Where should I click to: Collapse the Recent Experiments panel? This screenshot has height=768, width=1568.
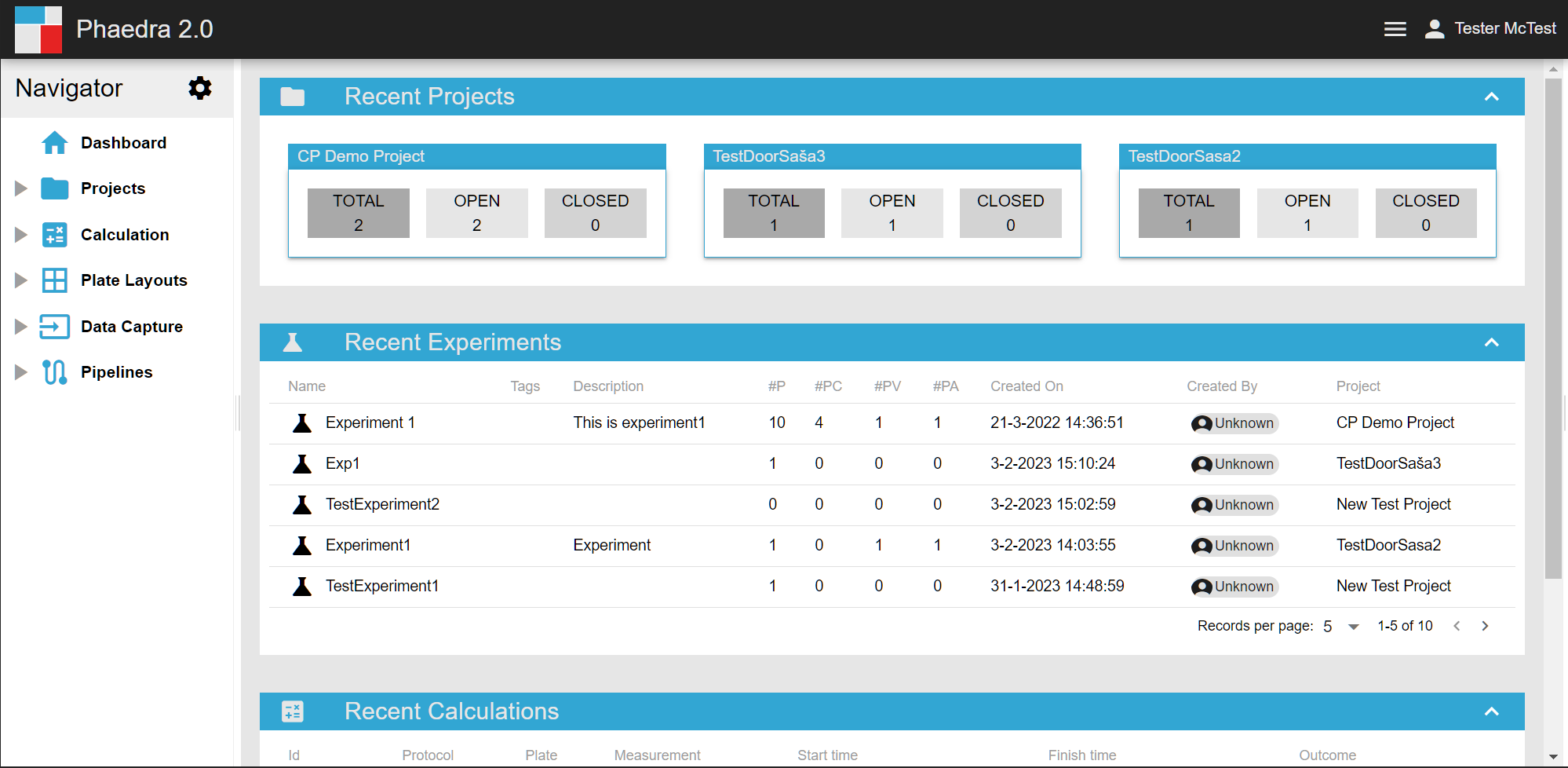[x=1491, y=342]
